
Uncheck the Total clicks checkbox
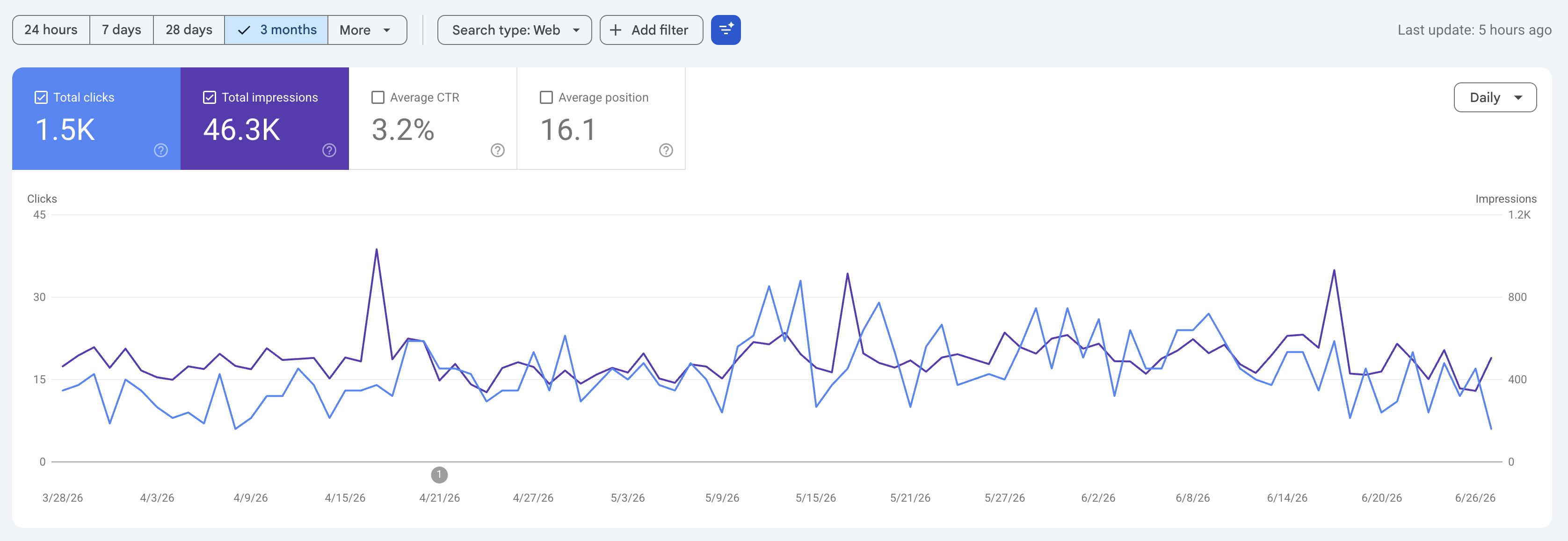tap(41, 97)
